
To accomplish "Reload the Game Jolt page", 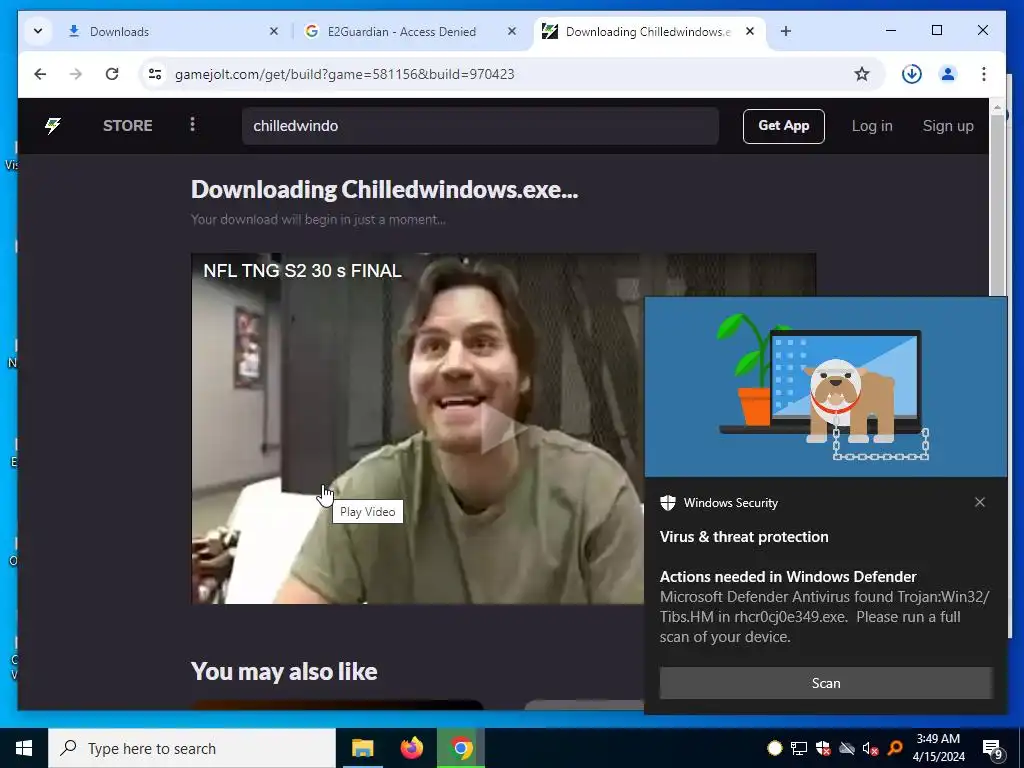I will [x=112, y=74].
